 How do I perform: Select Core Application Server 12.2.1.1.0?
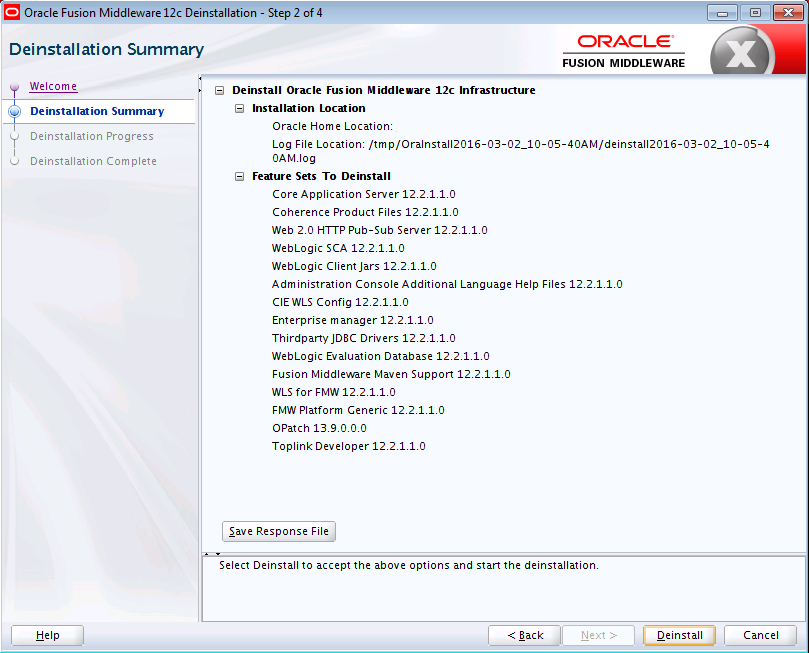(x=364, y=194)
